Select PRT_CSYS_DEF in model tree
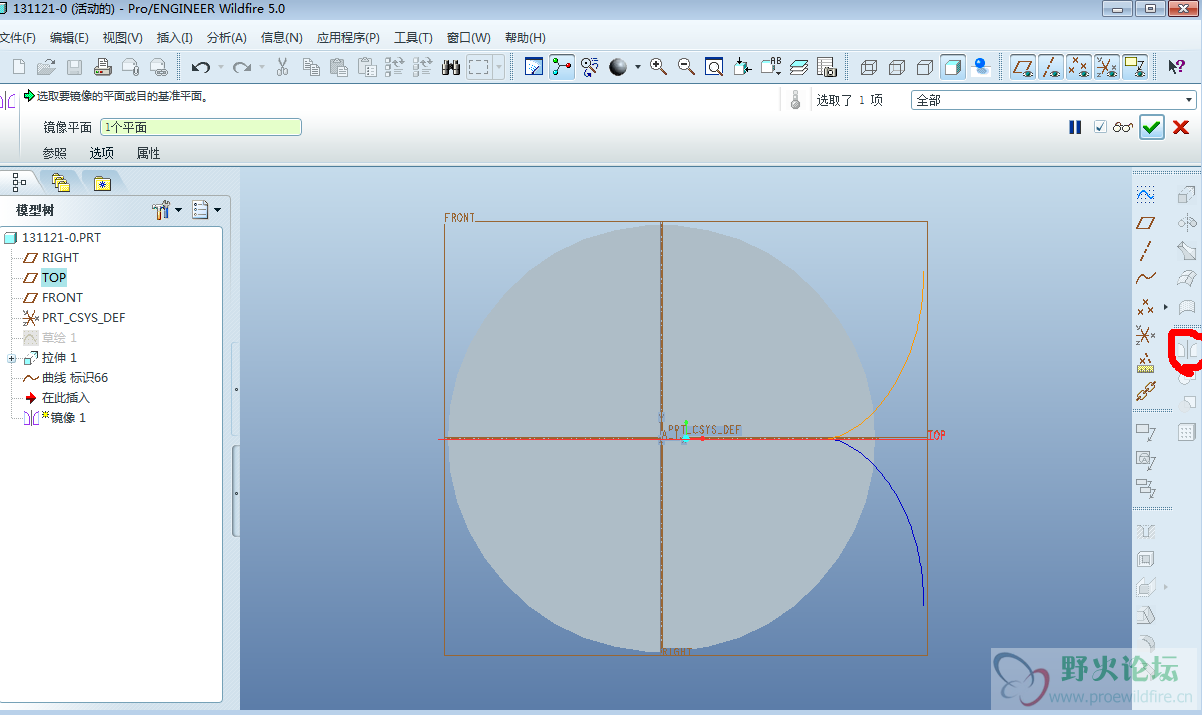Viewport: 1202px width, 715px height. coord(83,317)
